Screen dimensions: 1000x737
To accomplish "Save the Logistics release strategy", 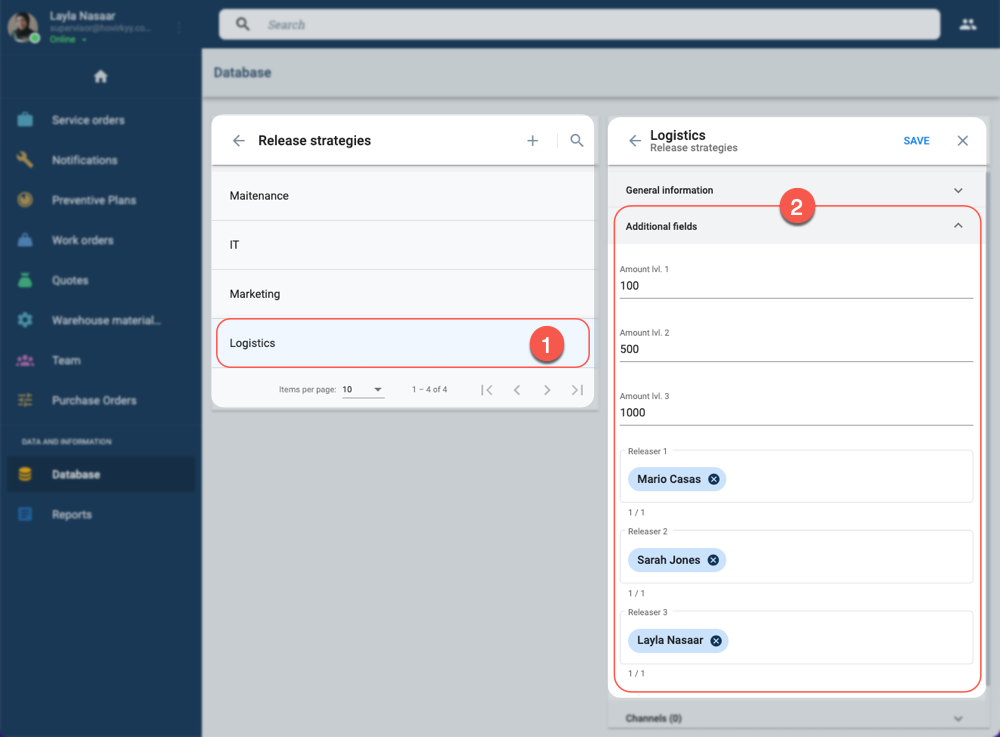I will [916, 141].
